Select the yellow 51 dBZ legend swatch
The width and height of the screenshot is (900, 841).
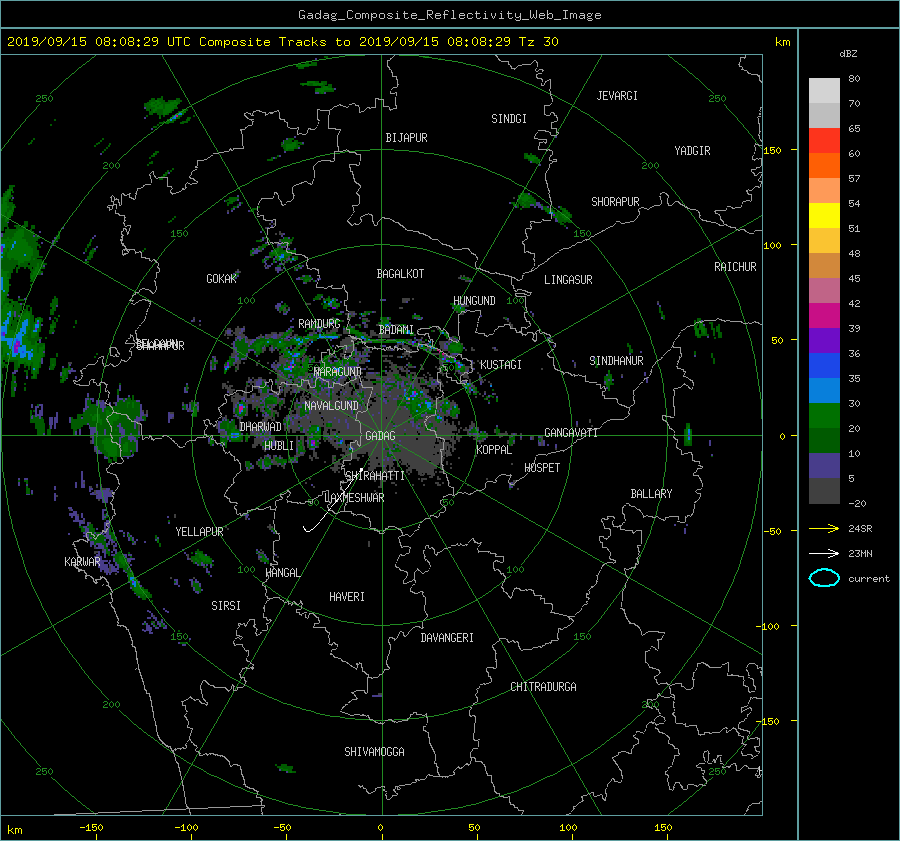824,215
